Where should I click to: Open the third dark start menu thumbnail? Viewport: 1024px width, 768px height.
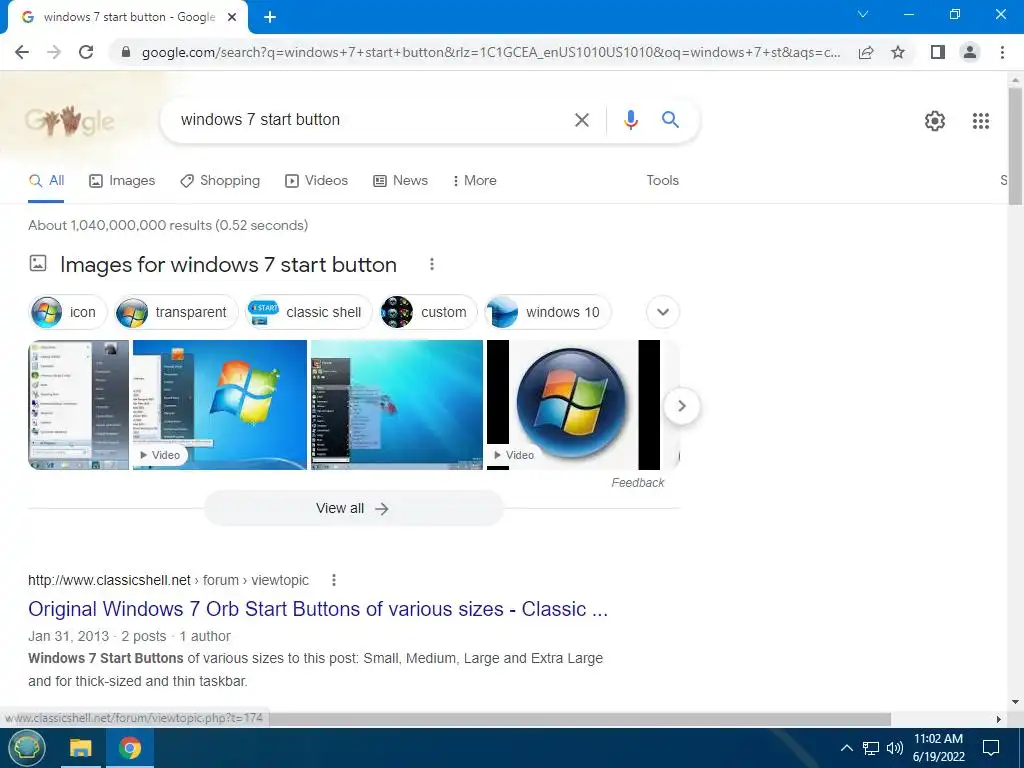click(x=396, y=405)
